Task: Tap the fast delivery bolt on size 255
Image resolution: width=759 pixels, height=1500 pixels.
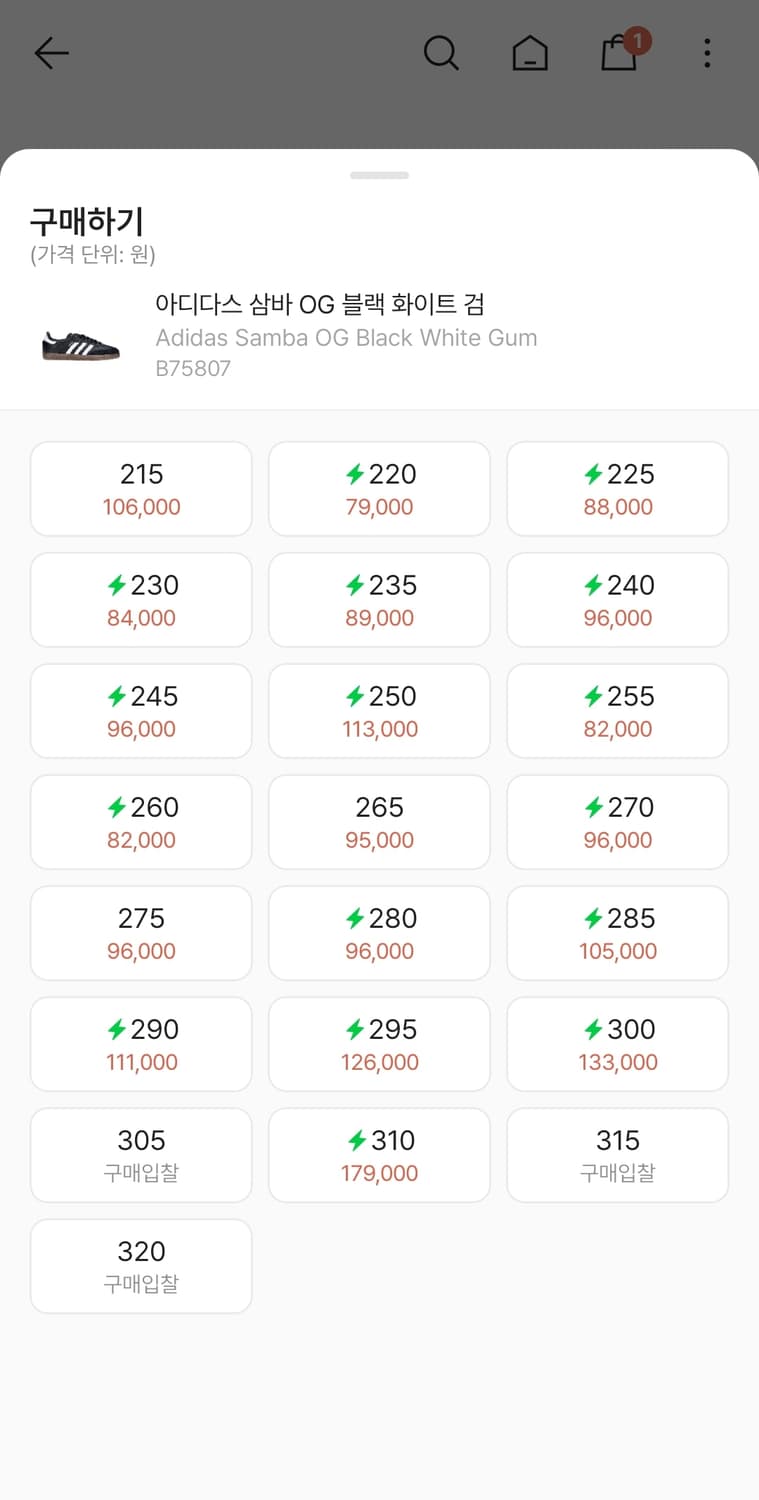Action: click(x=594, y=696)
